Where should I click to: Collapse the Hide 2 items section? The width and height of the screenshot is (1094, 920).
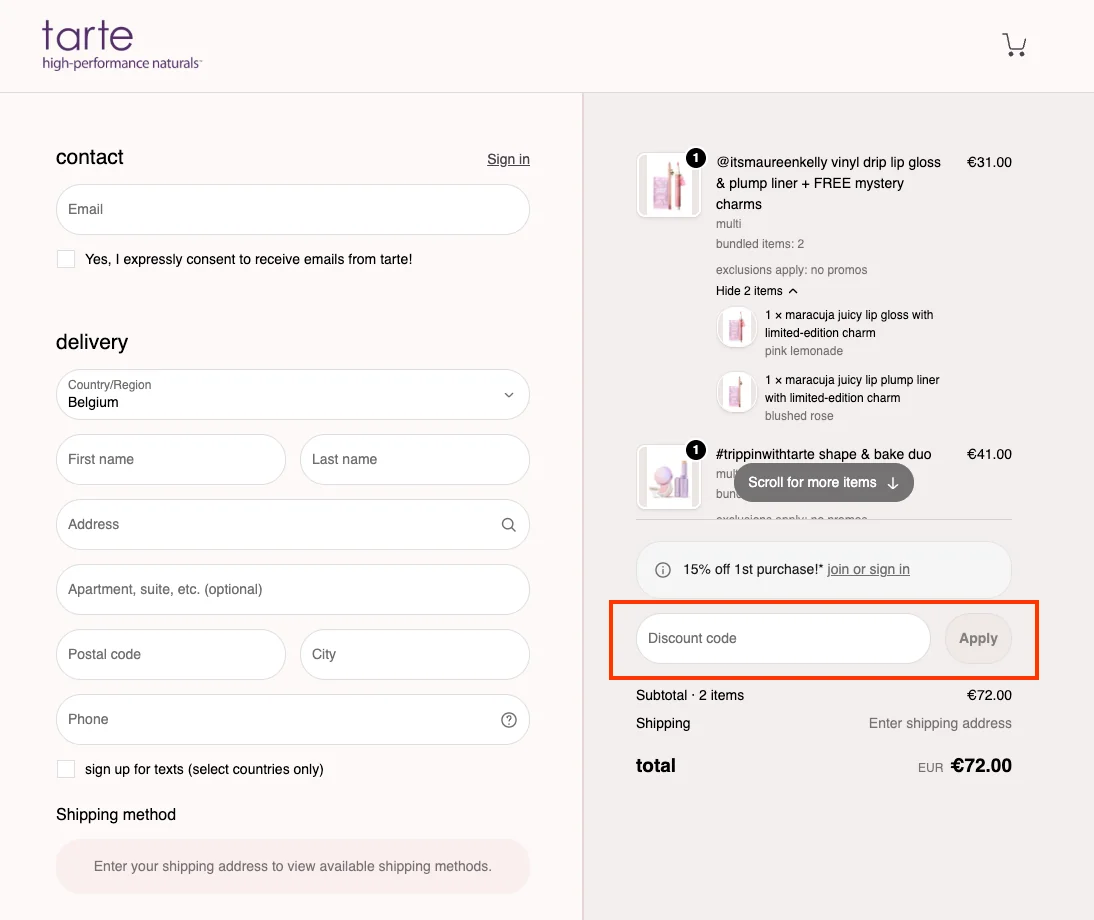756,290
